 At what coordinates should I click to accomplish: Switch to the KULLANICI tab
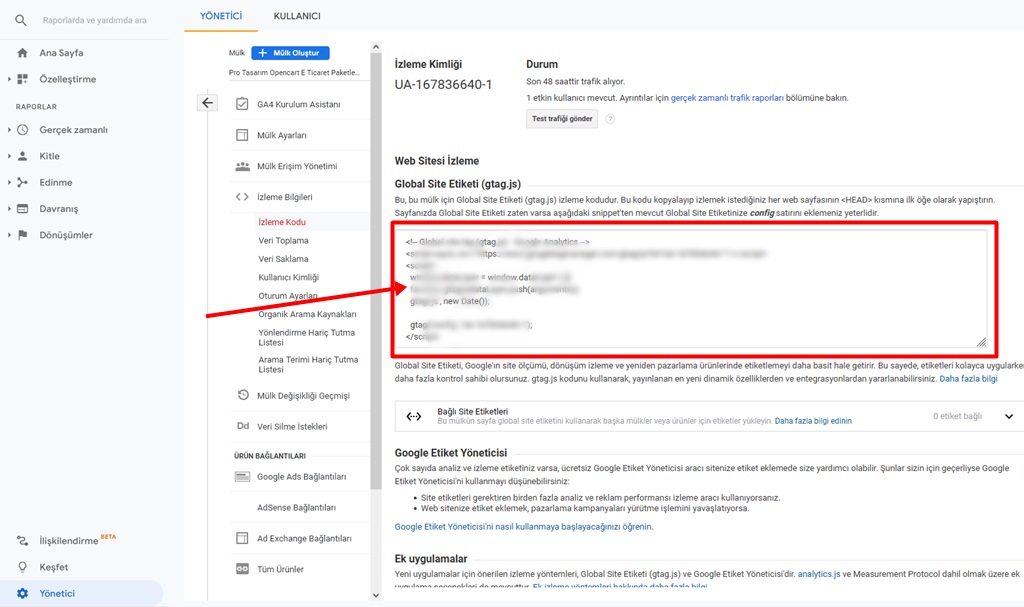coord(297,16)
